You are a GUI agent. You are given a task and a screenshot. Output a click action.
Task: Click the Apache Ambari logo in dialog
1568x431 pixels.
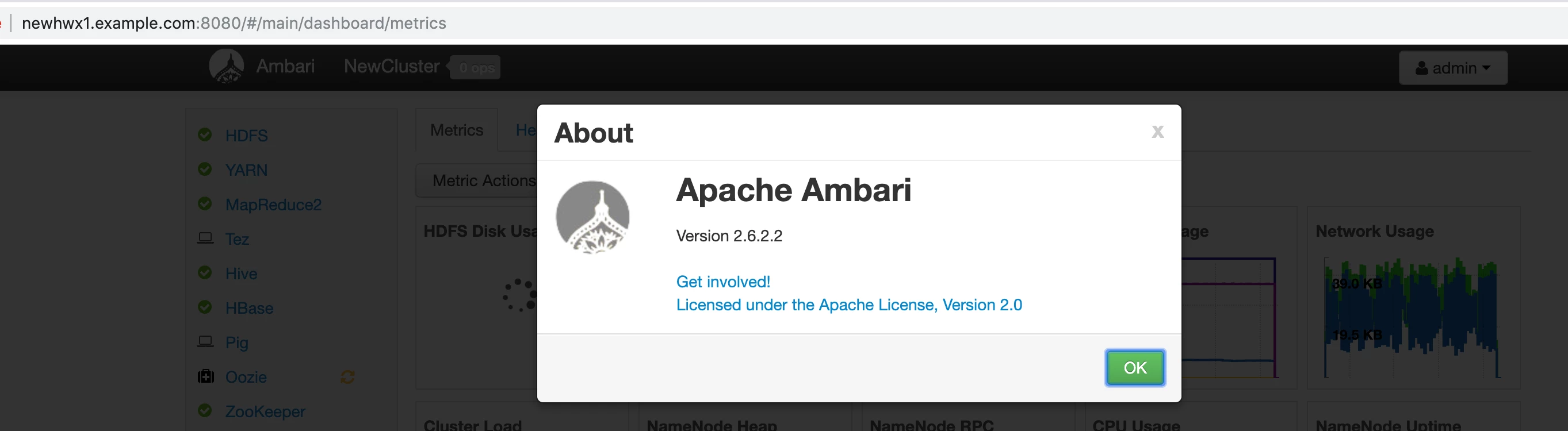[592, 217]
